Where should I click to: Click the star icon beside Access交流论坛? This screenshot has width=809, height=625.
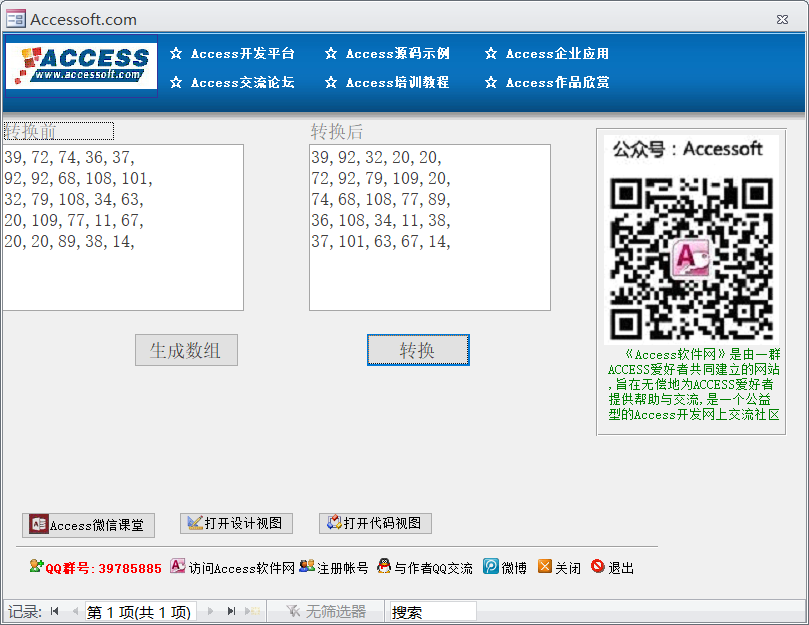click(x=176, y=82)
